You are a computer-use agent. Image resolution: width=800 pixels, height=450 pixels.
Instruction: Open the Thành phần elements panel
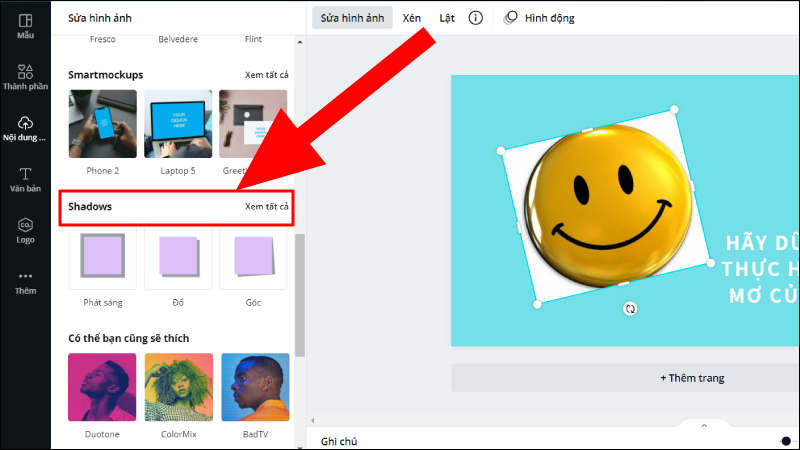point(25,78)
